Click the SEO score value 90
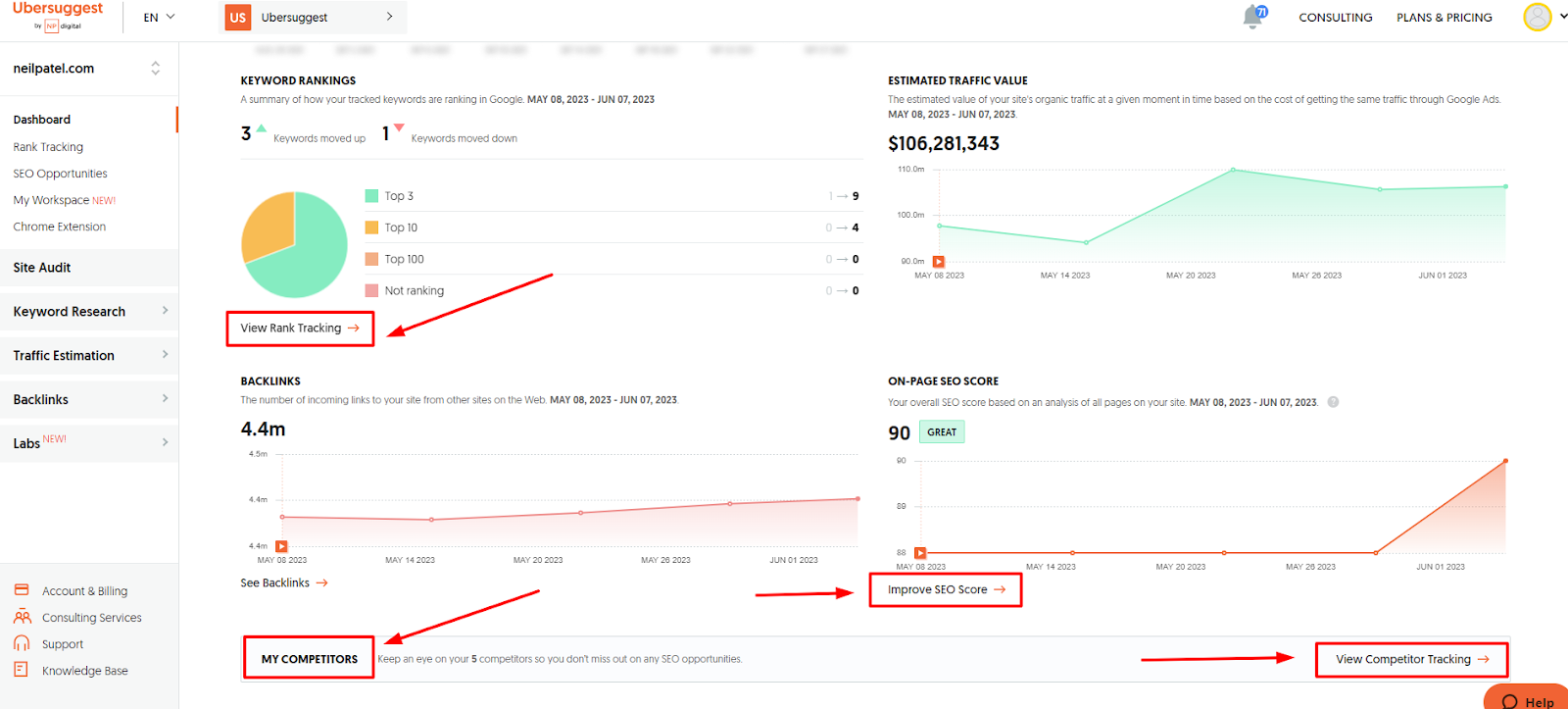 (x=899, y=433)
